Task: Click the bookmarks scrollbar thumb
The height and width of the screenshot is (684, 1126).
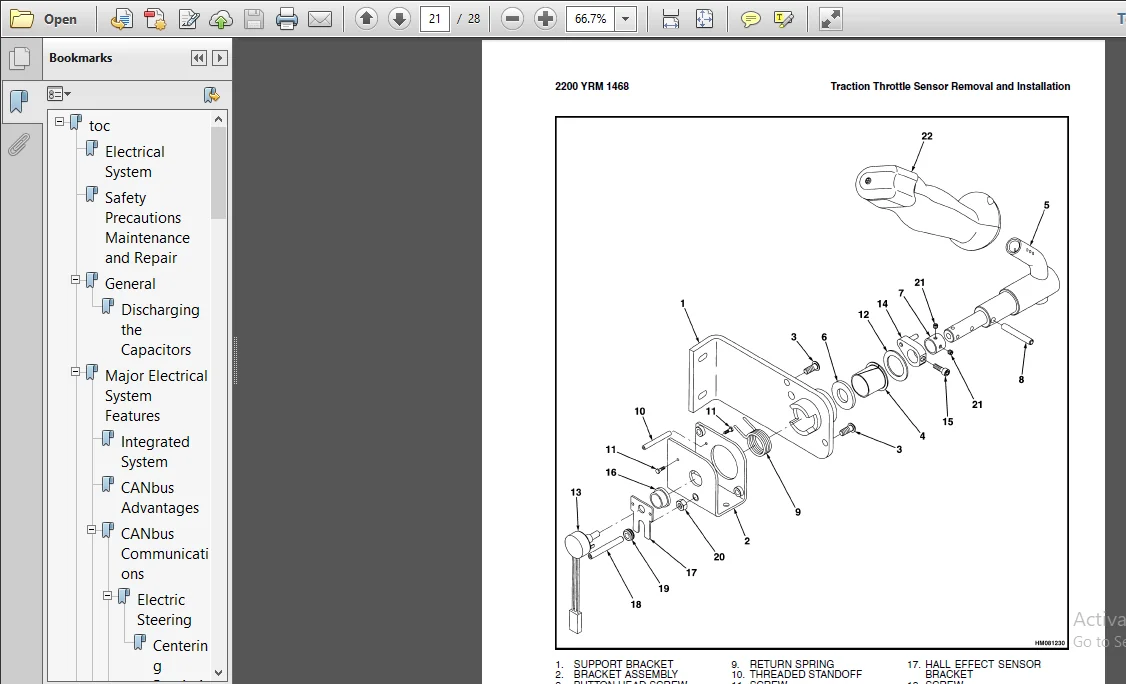Action: (x=218, y=173)
